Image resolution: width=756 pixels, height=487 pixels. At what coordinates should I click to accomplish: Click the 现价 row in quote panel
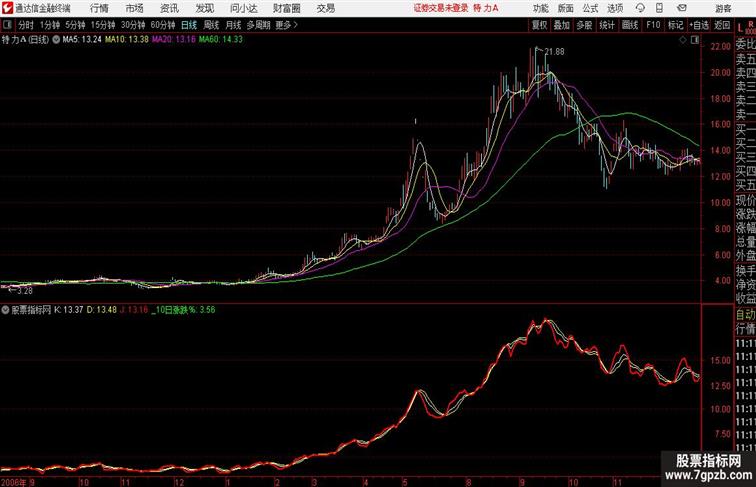pyautogui.click(x=745, y=200)
